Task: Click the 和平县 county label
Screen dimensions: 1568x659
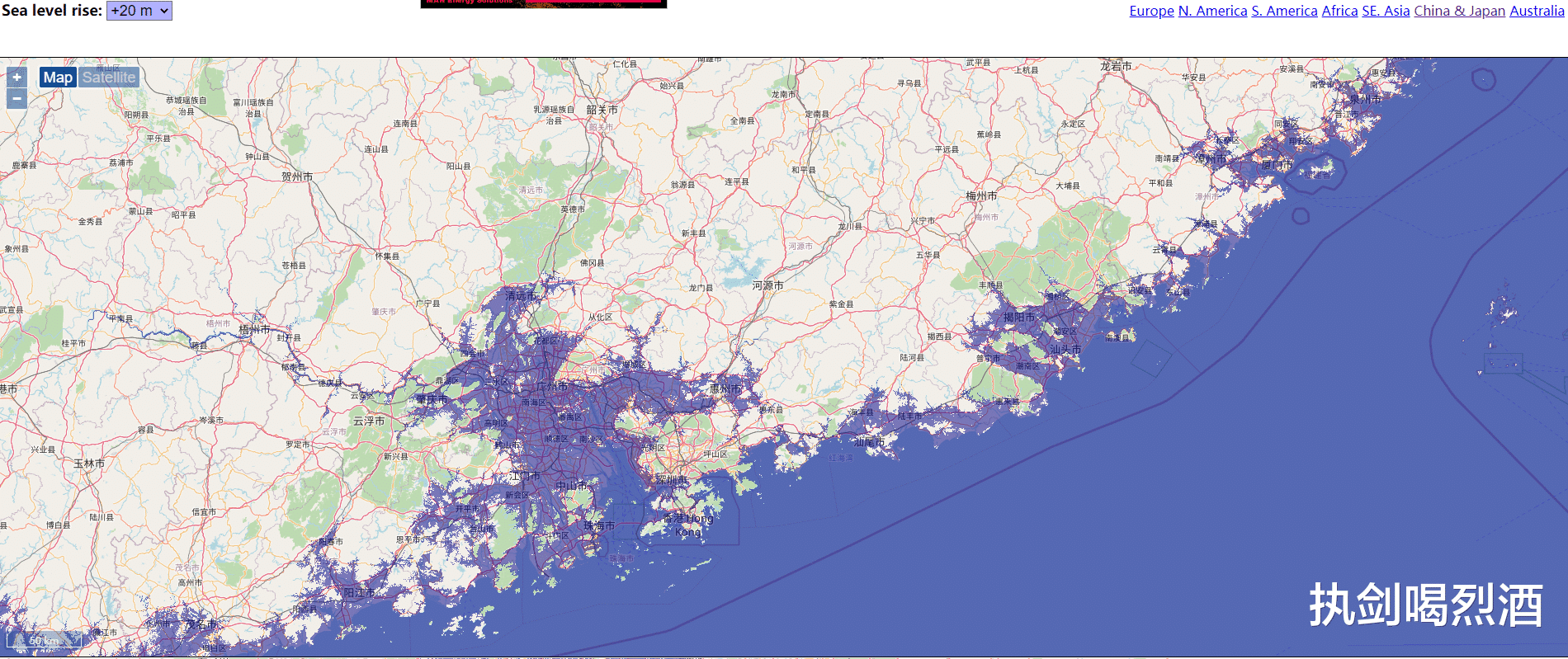Action: (803, 170)
